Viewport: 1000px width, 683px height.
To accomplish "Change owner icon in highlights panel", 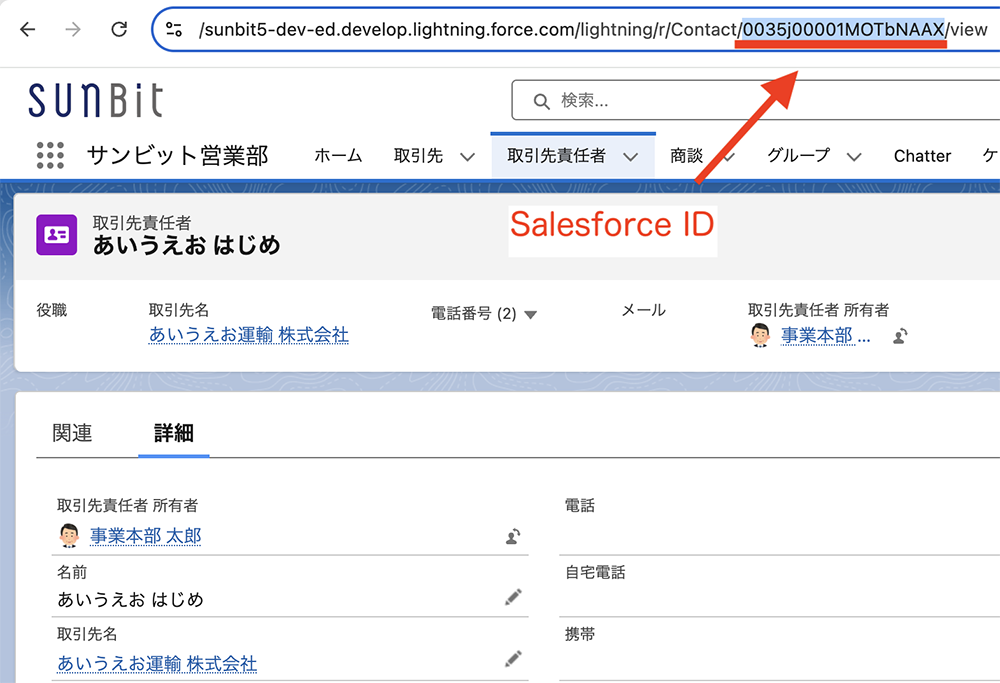I will [x=901, y=335].
